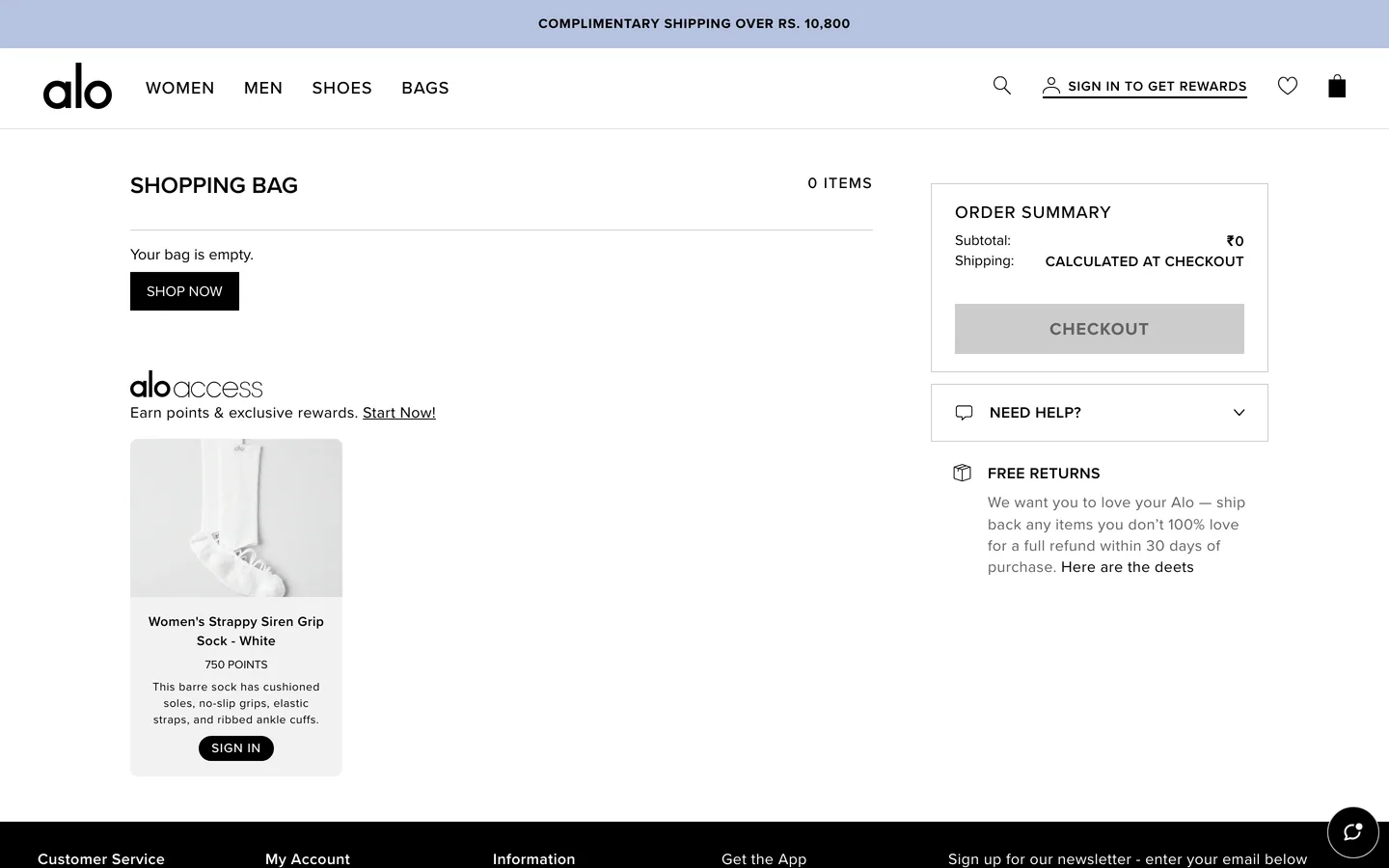This screenshot has height=868, width=1389.
Task: Click the Order Summary heading
Action: (x=1033, y=212)
